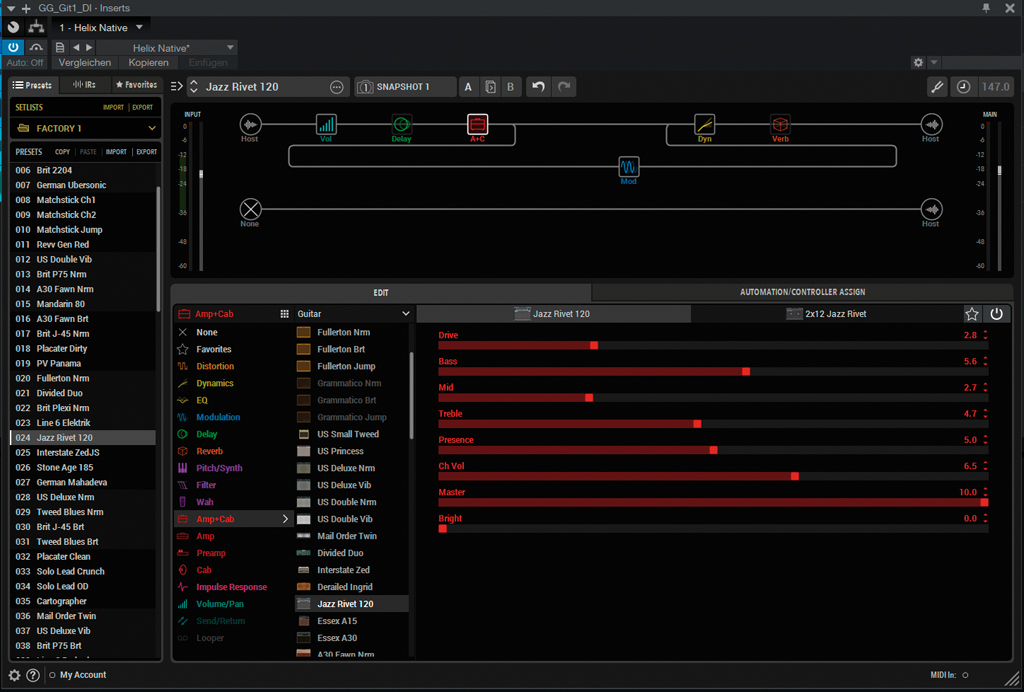Select the US Deluxe Nrm amp model

pyautogui.click(x=352, y=468)
